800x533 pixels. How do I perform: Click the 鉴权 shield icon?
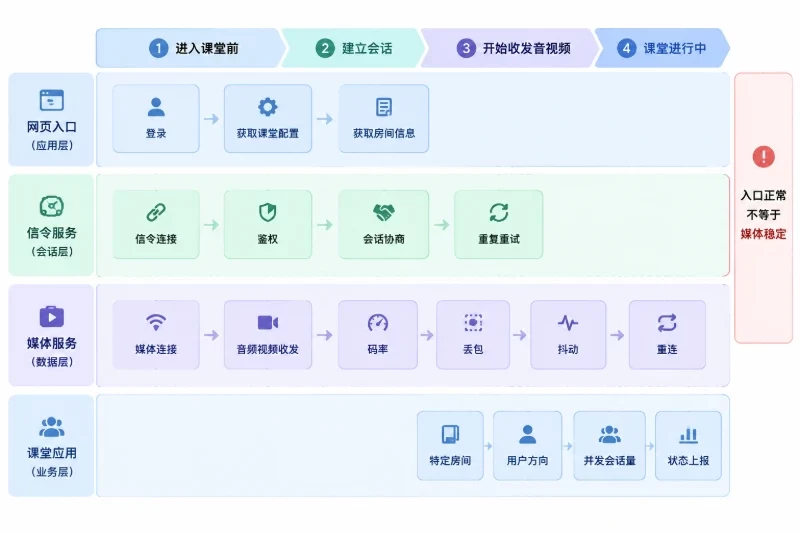pyautogui.click(x=268, y=213)
